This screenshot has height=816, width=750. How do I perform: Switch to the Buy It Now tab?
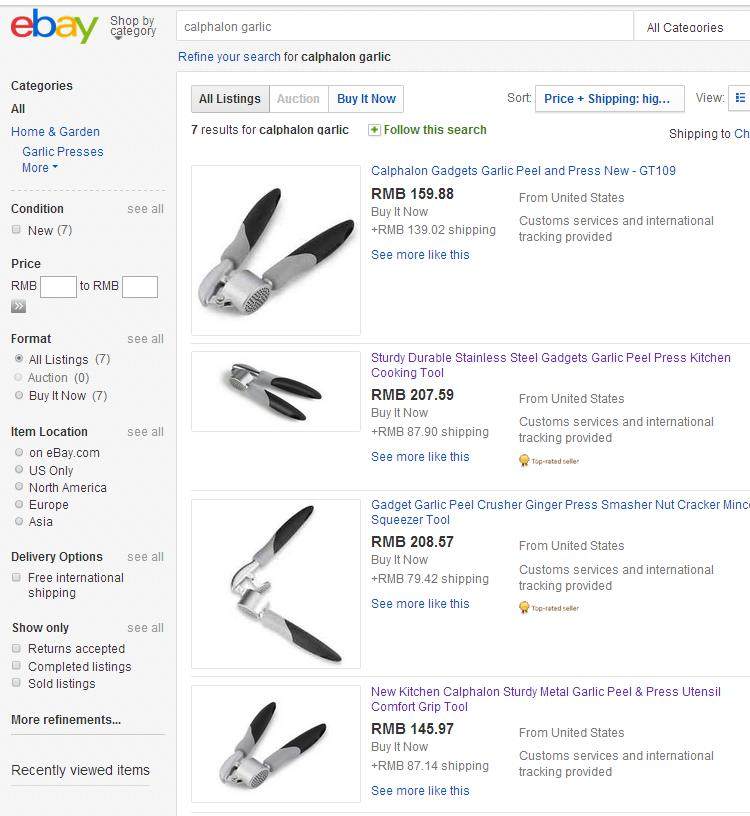[366, 98]
